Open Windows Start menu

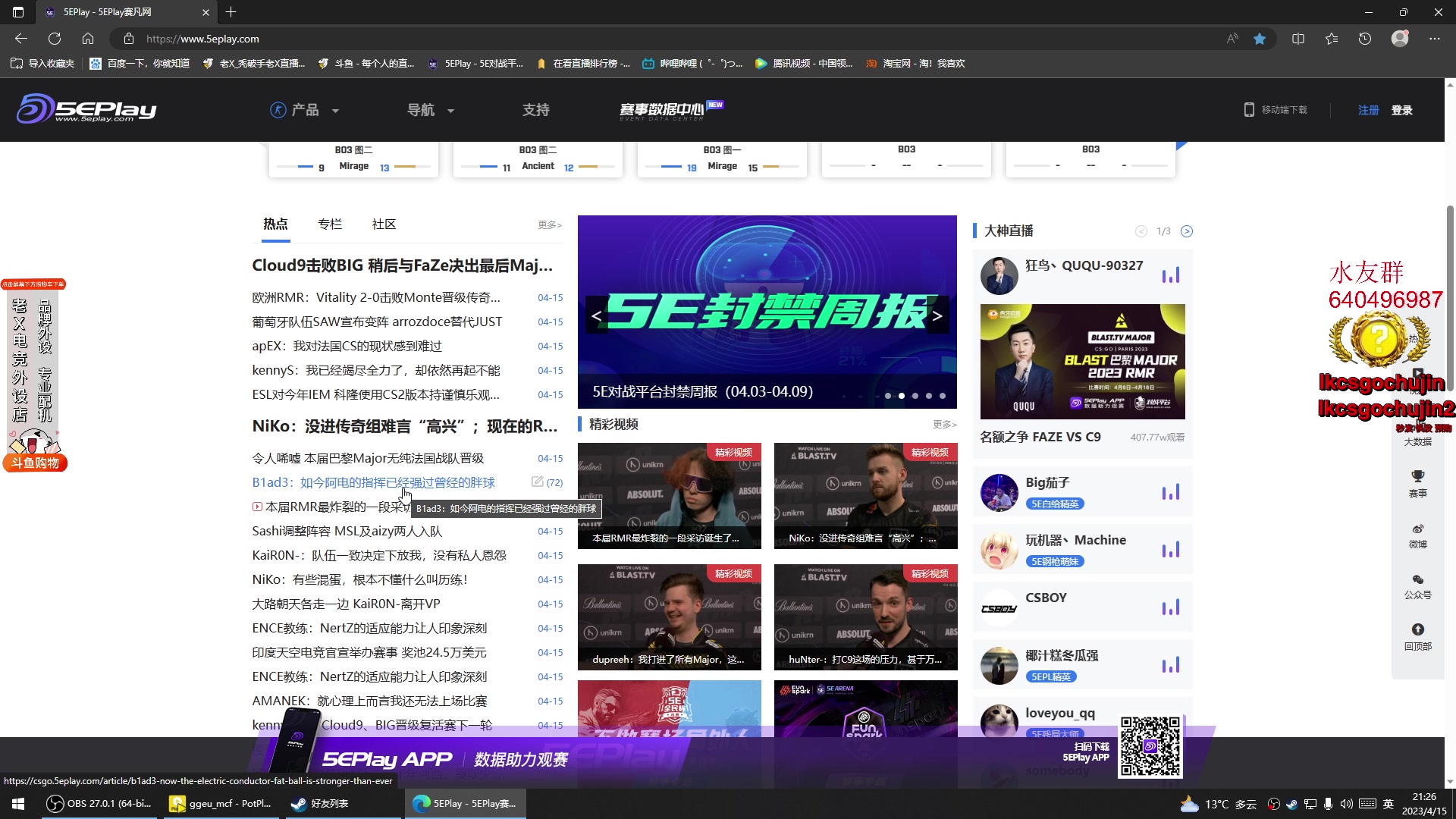pyautogui.click(x=18, y=803)
